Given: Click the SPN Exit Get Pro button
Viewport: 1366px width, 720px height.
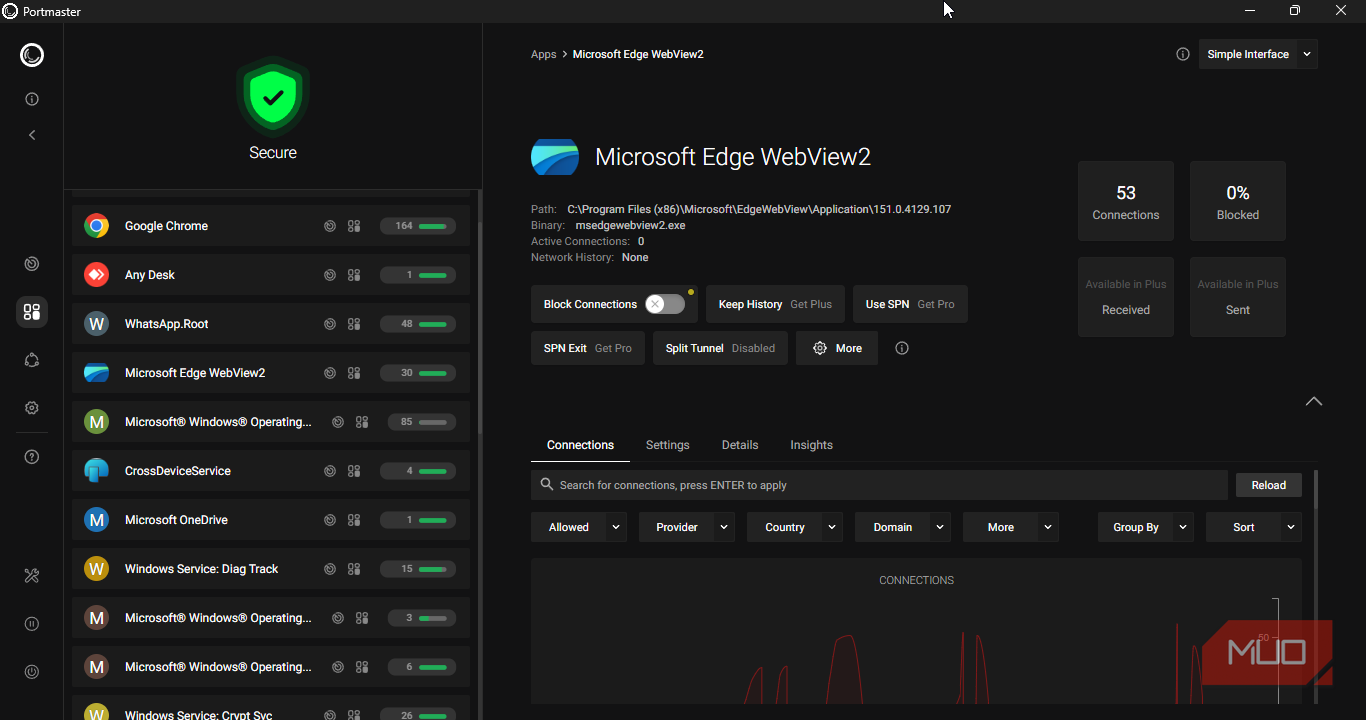Looking at the screenshot, I should click(588, 348).
